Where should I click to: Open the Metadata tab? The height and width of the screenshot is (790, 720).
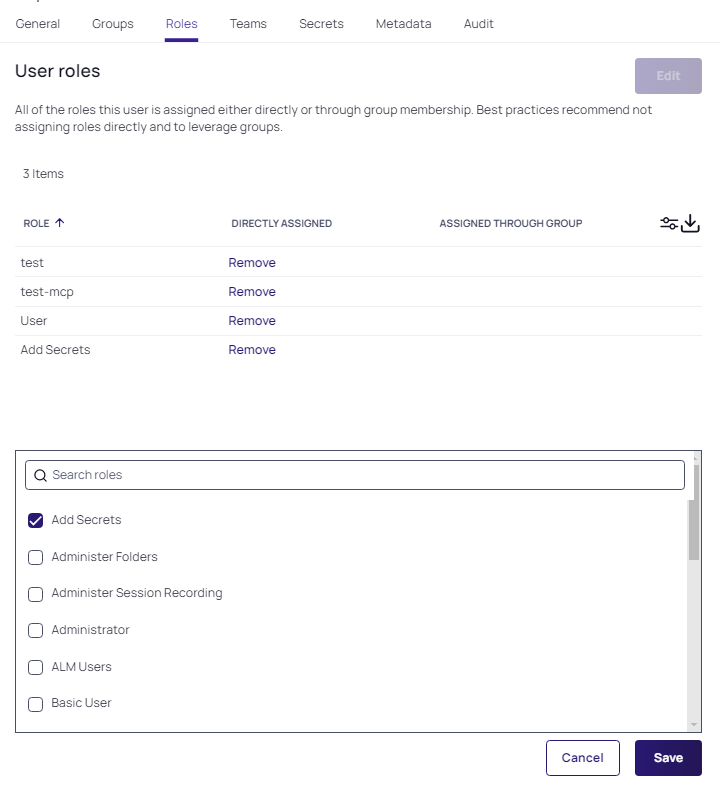[x=404, y=24]
